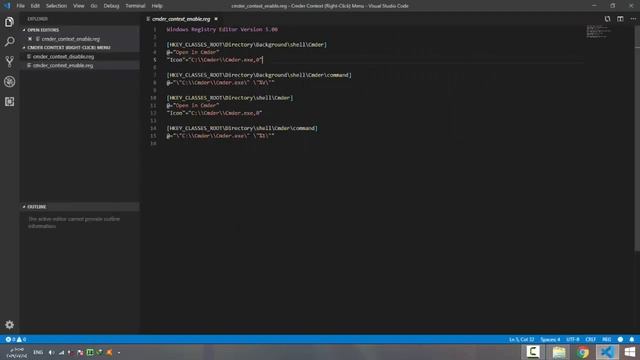Click the network signal tray icon
This screenshot has height=360, width=640.
coord(61,352)
